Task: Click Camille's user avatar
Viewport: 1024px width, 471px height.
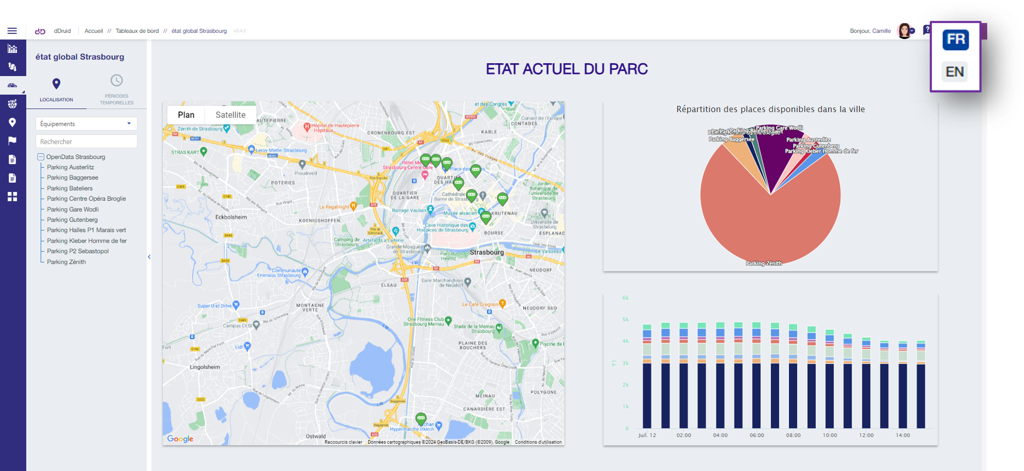Action: click(x=904, y=31)
